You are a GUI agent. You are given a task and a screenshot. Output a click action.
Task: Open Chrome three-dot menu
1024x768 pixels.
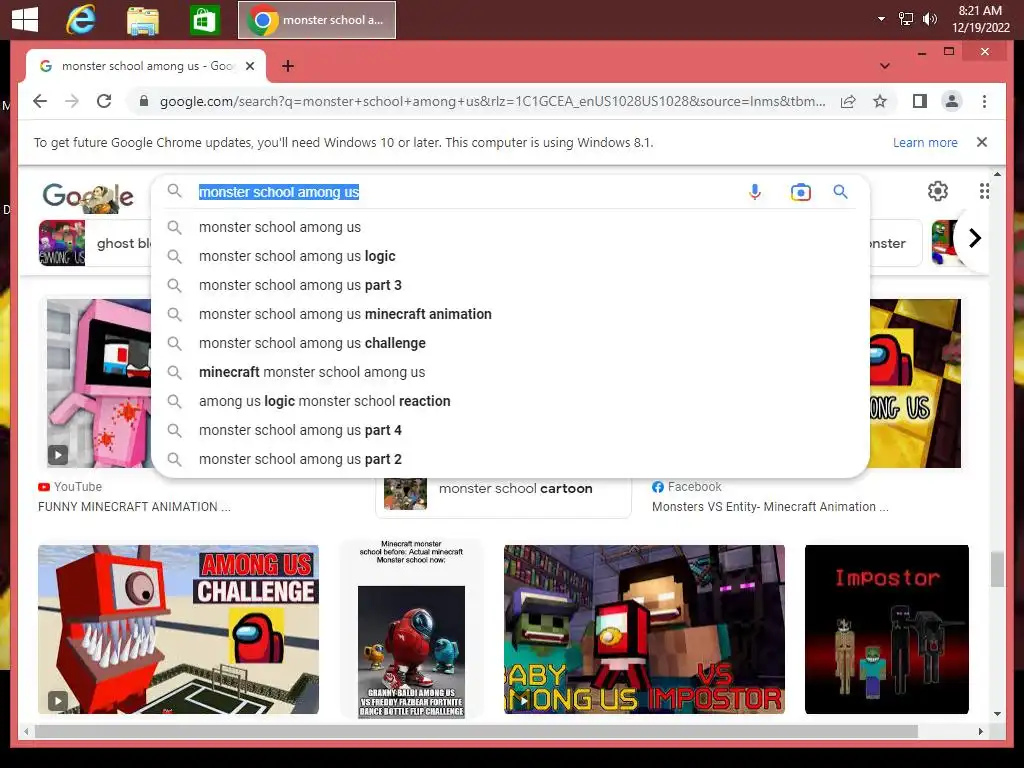[x=984, y=101]
